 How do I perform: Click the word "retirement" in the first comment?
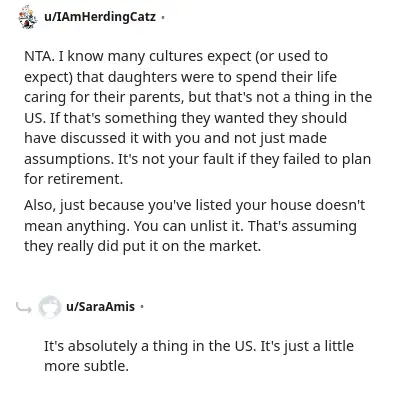point(83,179)
